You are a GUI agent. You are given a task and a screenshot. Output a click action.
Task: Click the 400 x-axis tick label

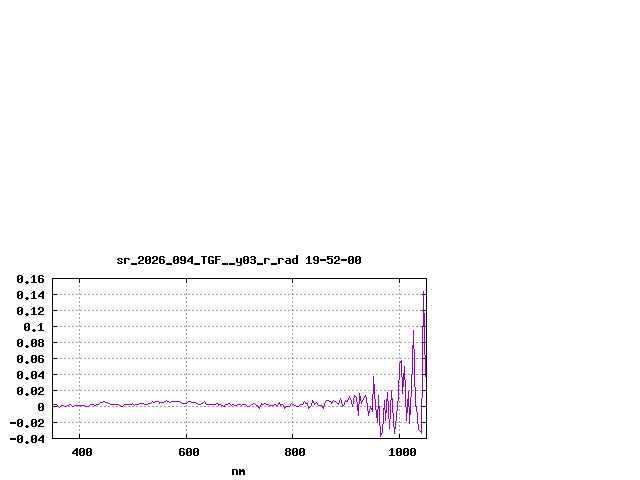click(81, 452)
